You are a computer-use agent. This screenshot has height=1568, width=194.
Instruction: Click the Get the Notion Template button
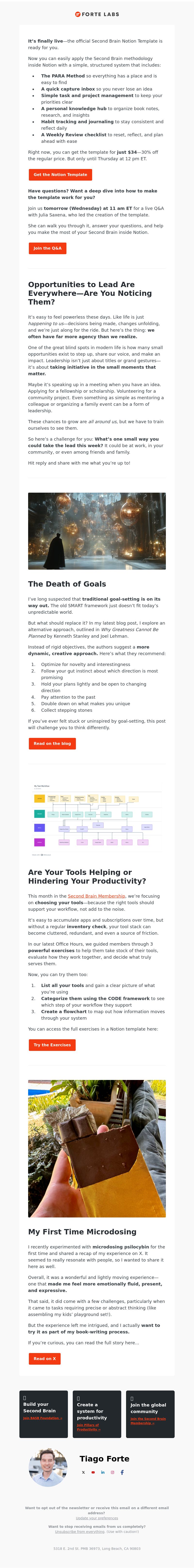tap(60, 175)
